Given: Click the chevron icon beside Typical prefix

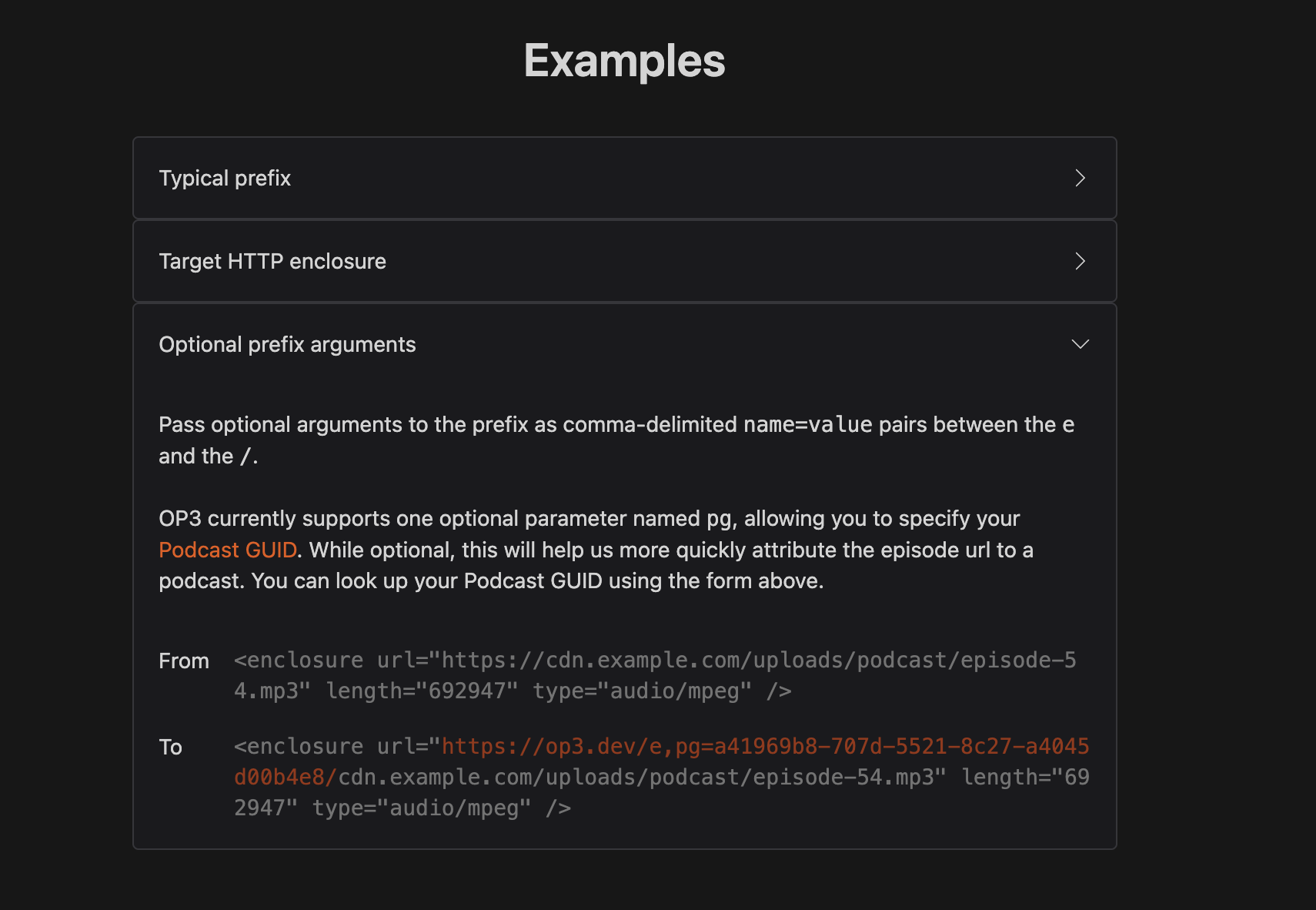Looking at the screenshot, I should pyautogui.click(x=1080, y=179).
